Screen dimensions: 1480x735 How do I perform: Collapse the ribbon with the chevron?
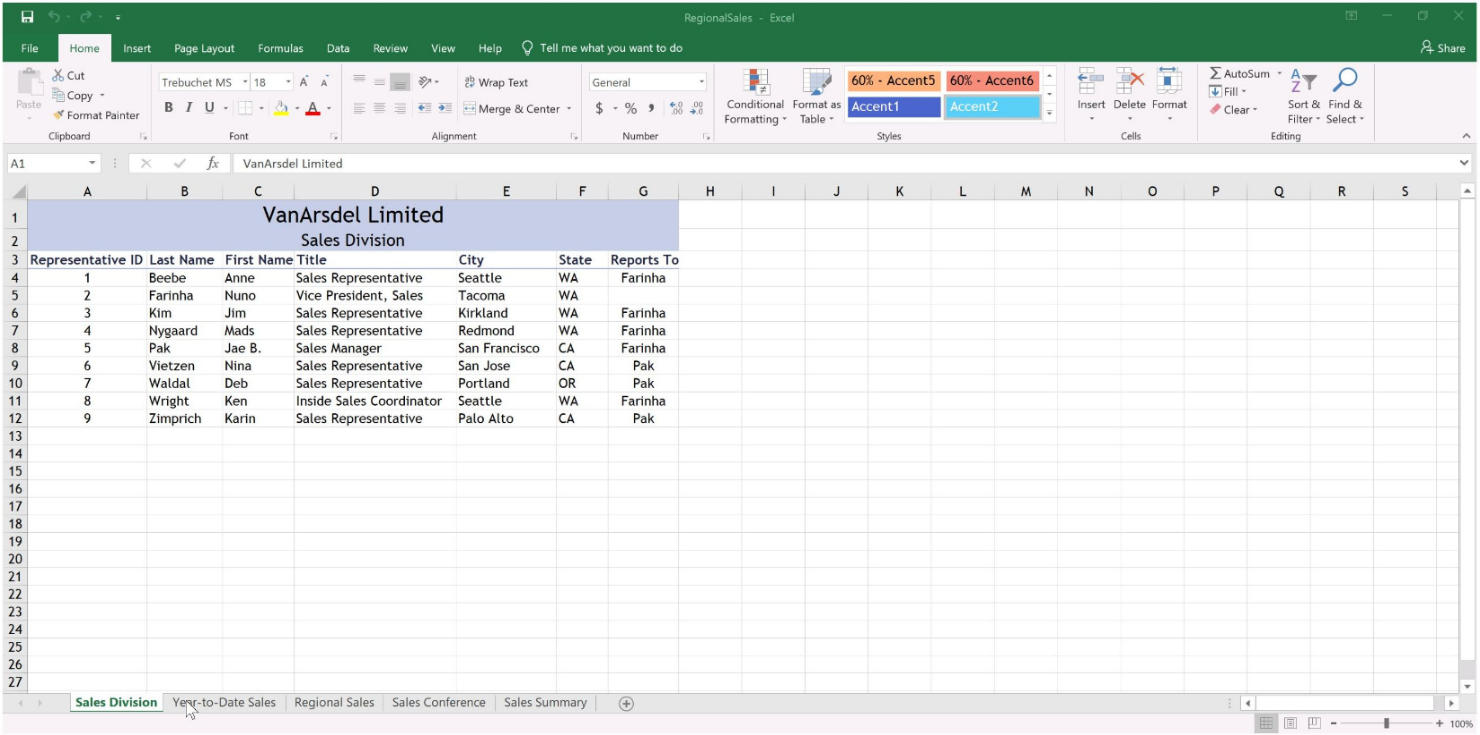(x=1467, y=136)
